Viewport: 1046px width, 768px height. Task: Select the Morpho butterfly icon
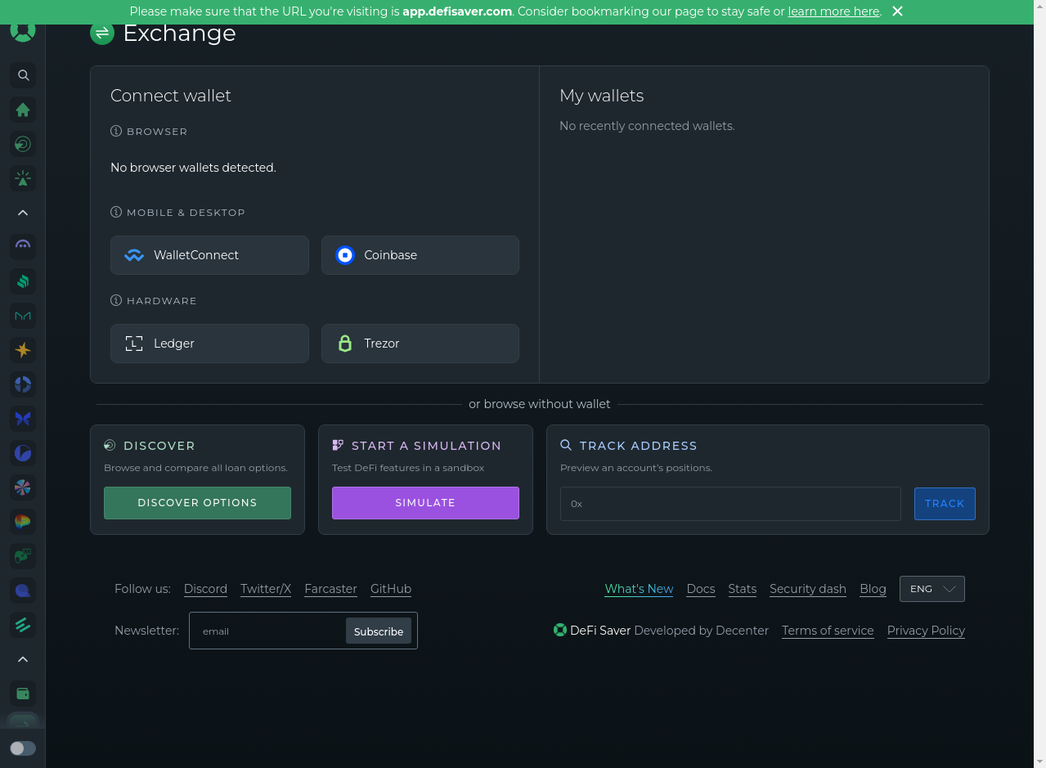point(22,418)
